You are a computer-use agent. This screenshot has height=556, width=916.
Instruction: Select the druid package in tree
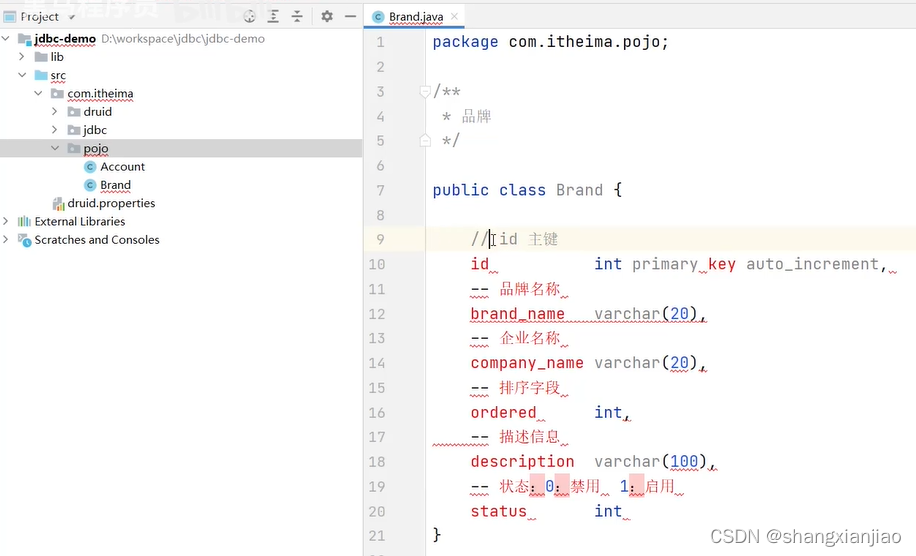click(x=98, y=112)
